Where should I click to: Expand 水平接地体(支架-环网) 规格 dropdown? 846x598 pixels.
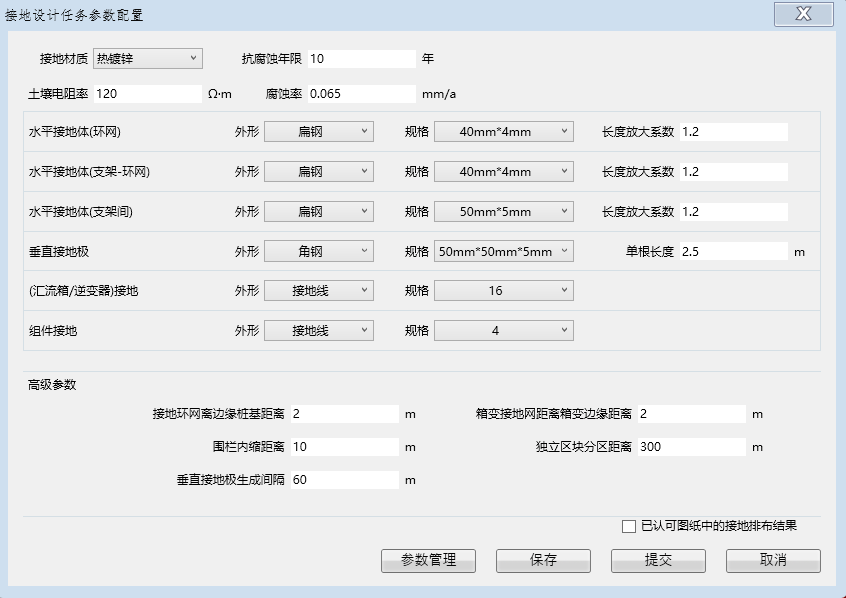(x=504, y=172)
